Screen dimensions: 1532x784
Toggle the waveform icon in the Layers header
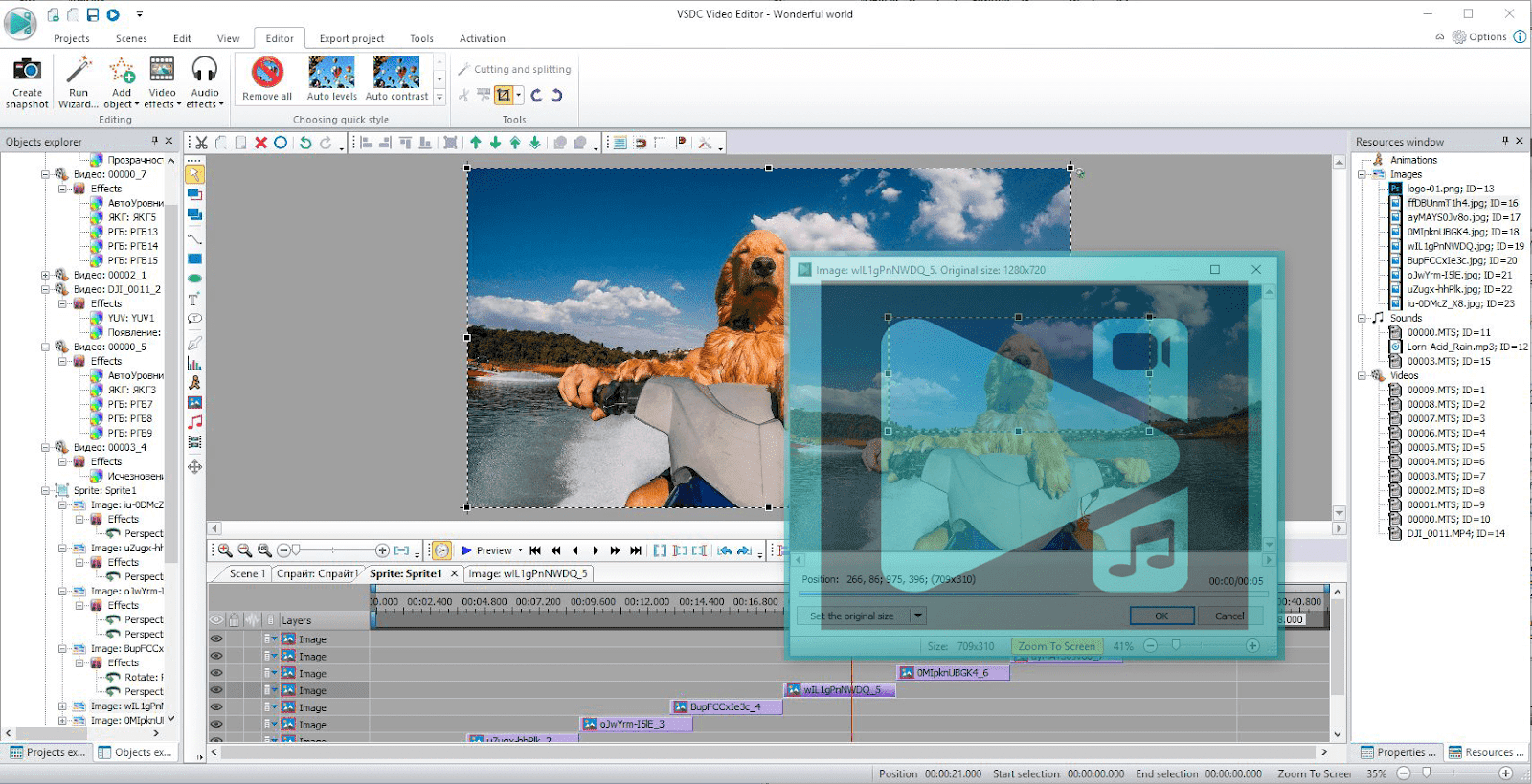[252, 620]
